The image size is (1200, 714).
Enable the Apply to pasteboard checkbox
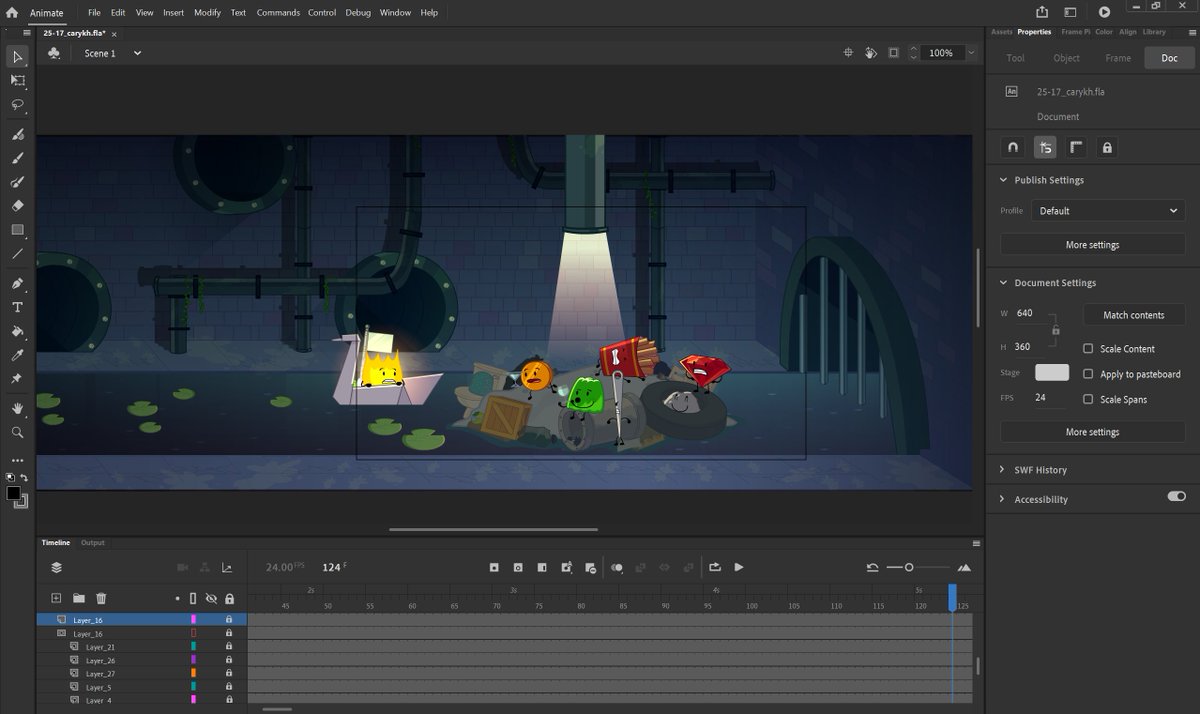(1088, 374)
